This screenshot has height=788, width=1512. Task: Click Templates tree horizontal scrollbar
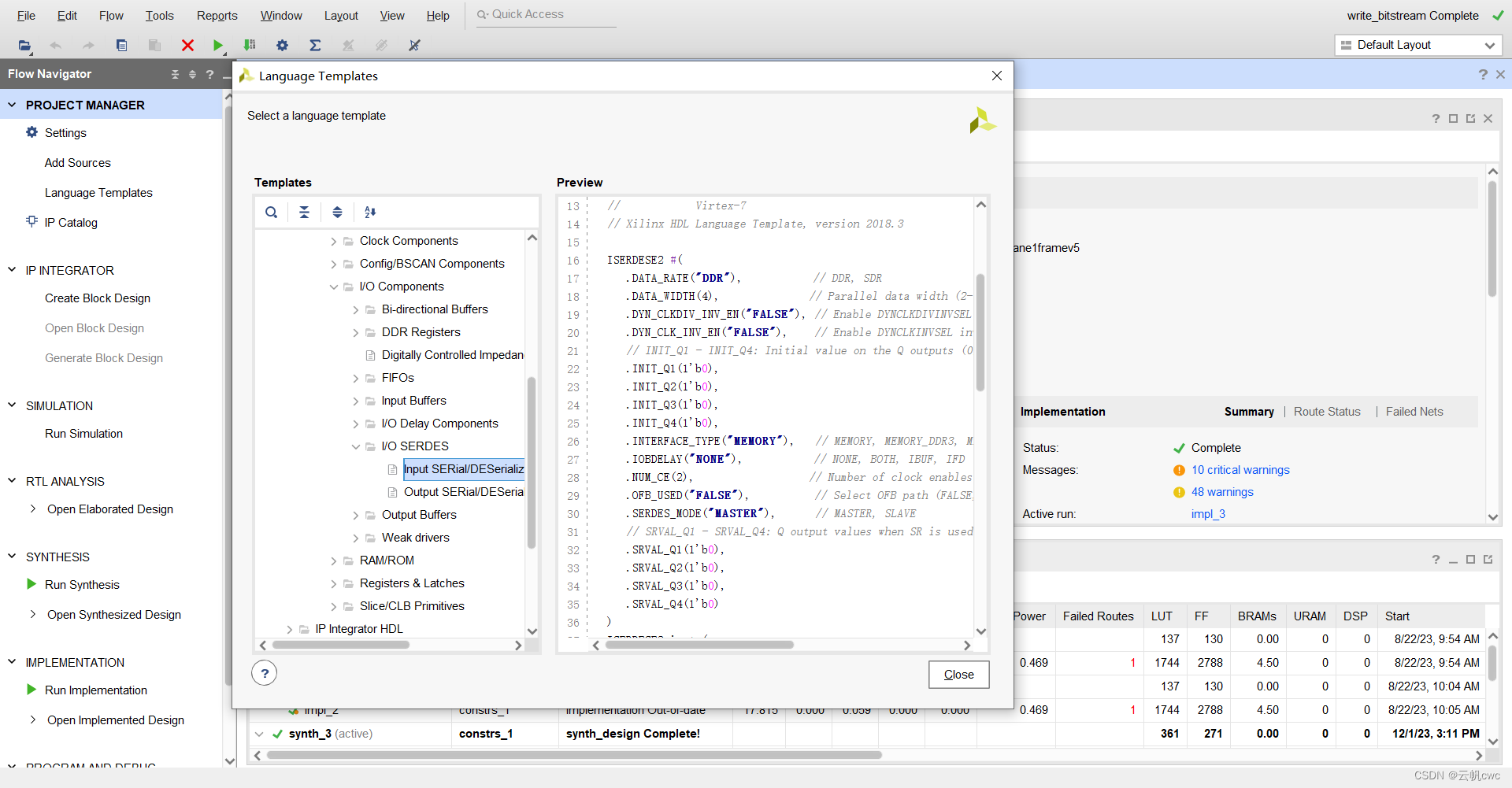coord(340,645)
